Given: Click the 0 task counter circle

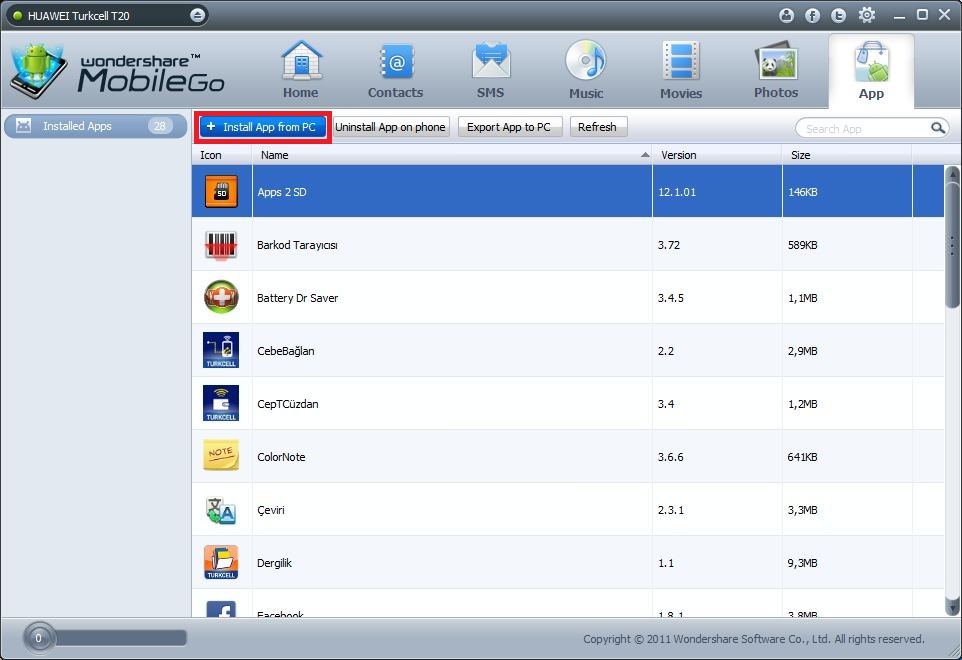Looking at the screenshot, I should [x=38, y=638].
